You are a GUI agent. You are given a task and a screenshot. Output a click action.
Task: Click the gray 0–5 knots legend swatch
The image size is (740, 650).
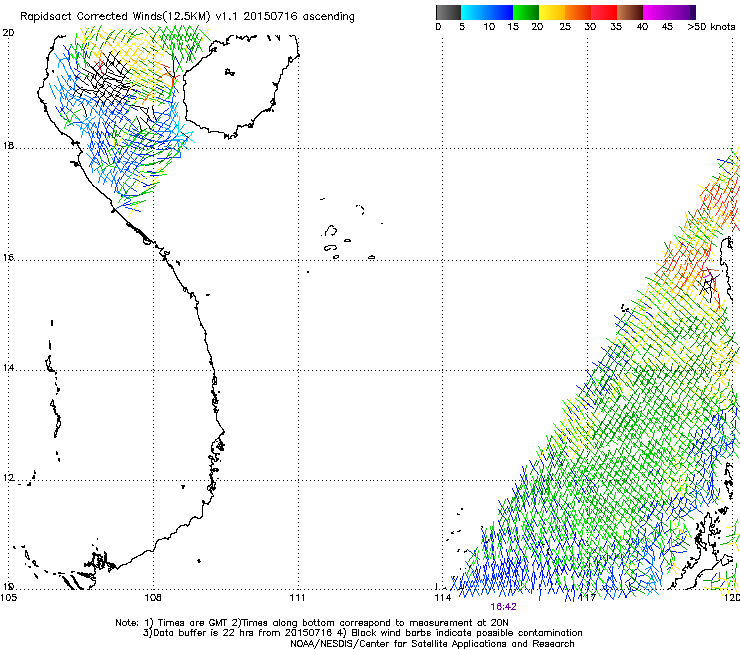448,12
